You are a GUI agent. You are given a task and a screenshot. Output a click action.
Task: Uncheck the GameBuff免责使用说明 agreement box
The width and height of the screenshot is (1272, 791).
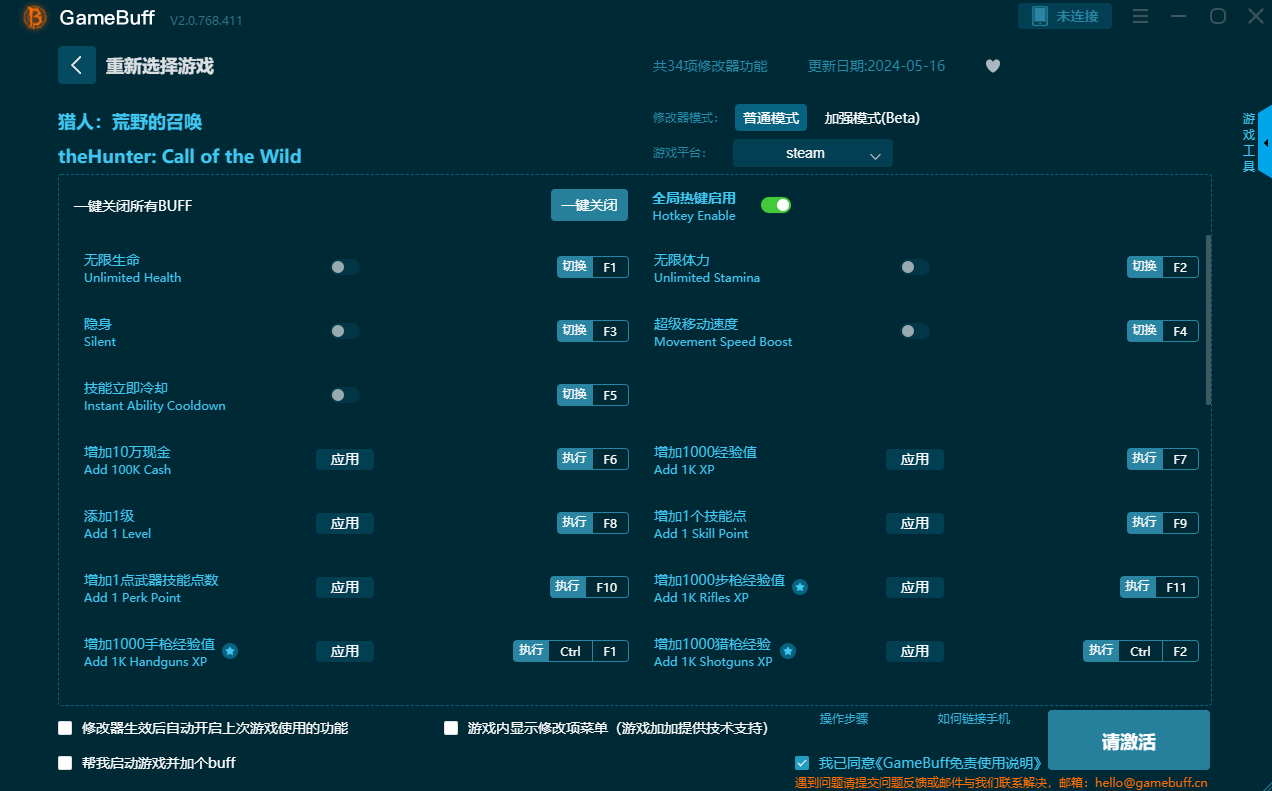click(802, 763)
